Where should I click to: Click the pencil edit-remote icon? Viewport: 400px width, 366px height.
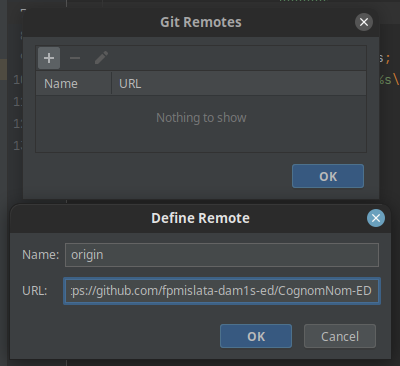[101, 58]
